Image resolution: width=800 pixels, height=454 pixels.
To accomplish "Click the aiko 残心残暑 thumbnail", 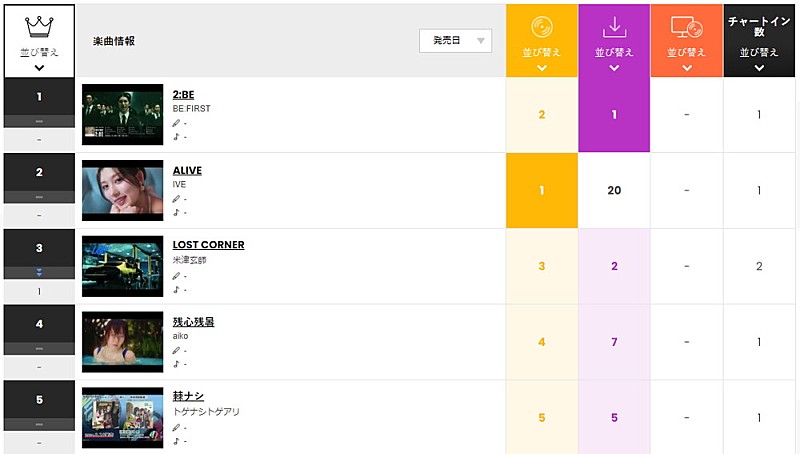I will 122,342.
